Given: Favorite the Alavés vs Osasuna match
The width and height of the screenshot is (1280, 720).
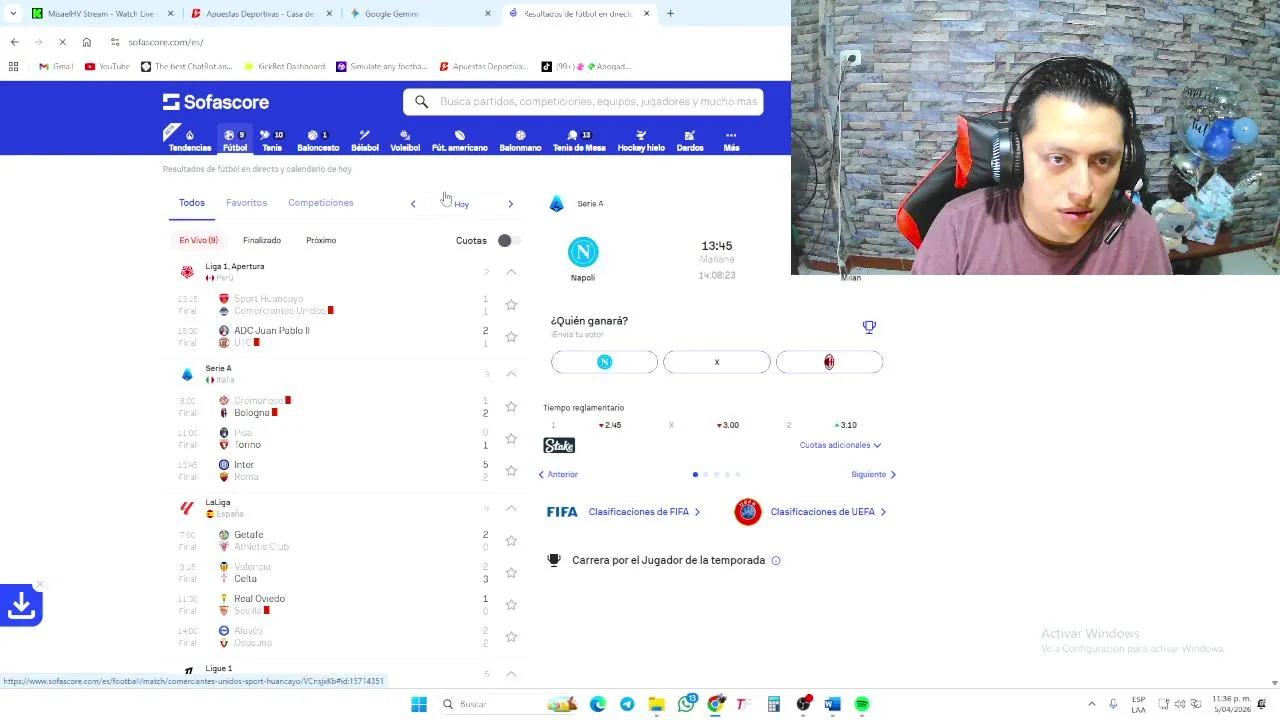Looking at the screenshot, I should (x=511, y=637).
